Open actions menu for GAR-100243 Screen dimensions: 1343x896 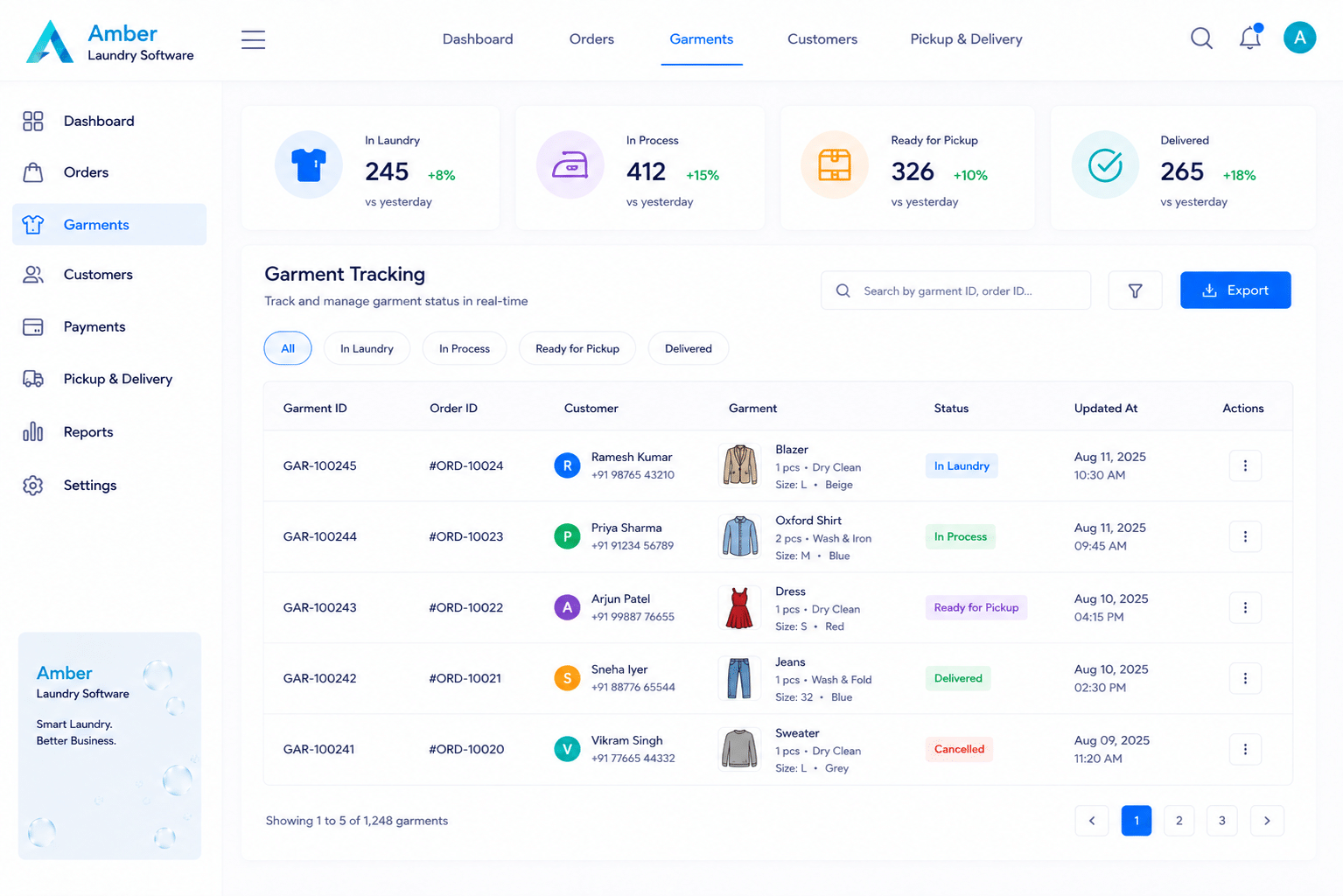pos(1245,607)
